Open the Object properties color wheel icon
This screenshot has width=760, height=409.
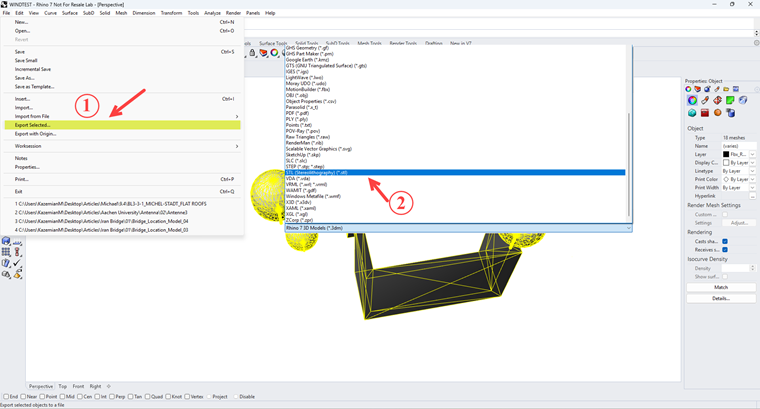pos(692,100)
